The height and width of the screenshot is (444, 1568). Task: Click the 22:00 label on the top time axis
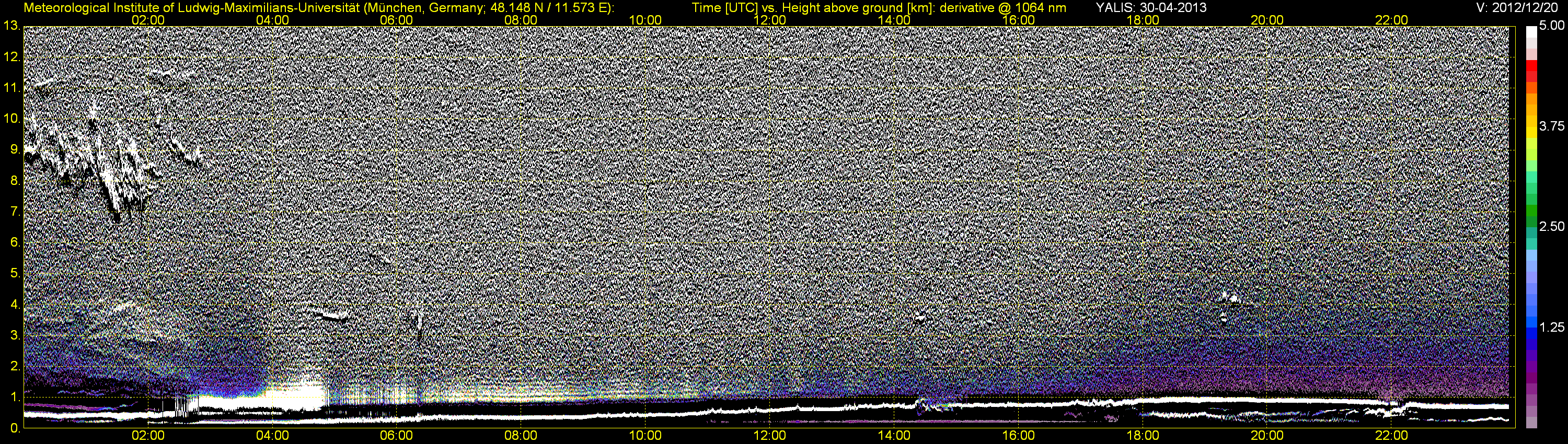[x=1391, y=20]
